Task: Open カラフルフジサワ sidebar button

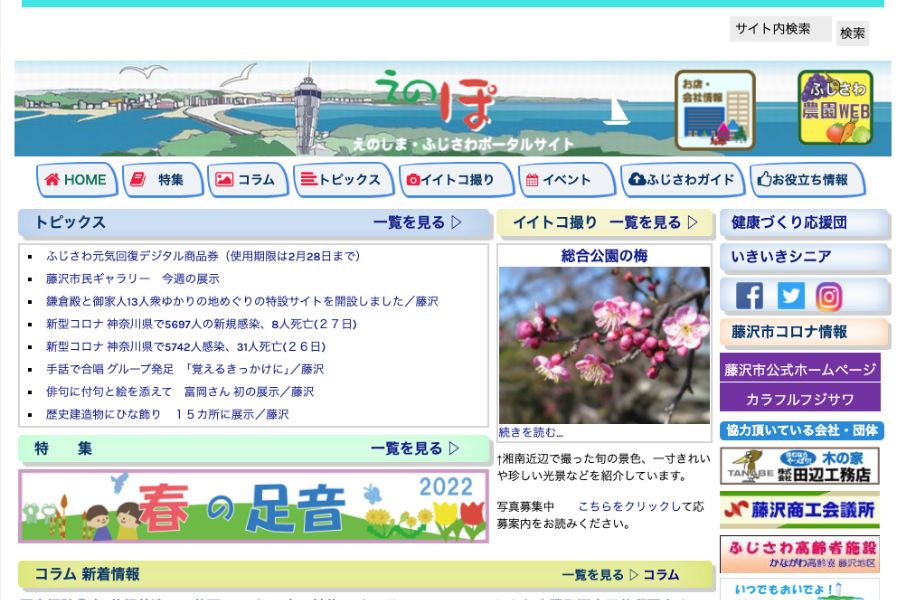Action: pos(800,398)
